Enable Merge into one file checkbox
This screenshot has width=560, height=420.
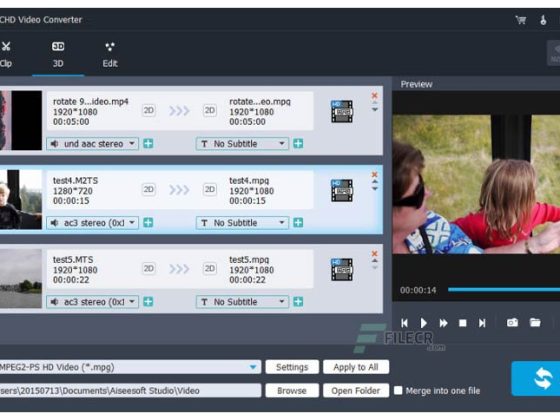[398, 390]
